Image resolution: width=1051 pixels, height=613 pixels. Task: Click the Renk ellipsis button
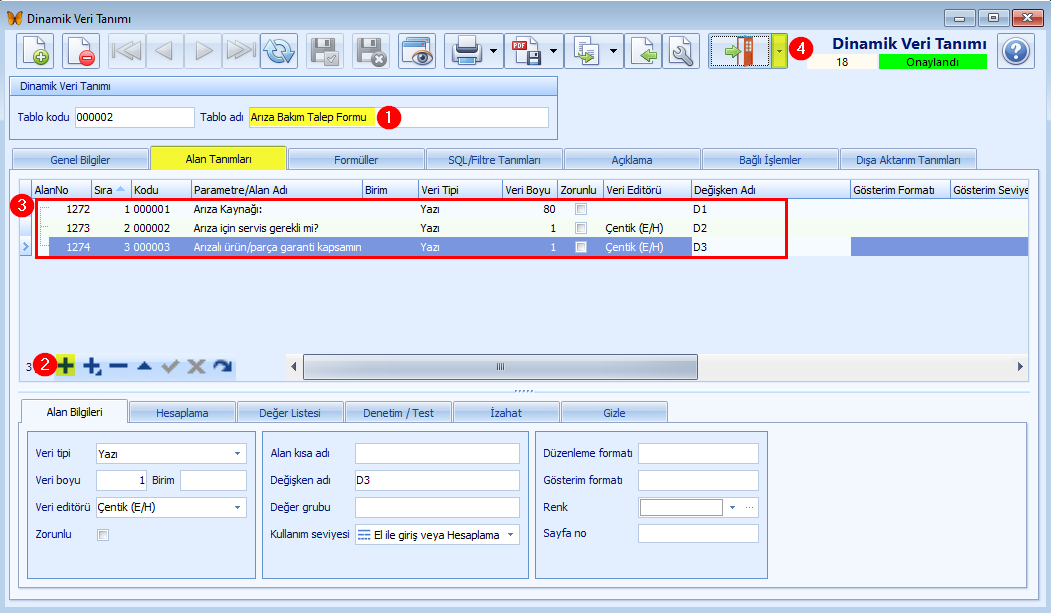click(749, 507)
